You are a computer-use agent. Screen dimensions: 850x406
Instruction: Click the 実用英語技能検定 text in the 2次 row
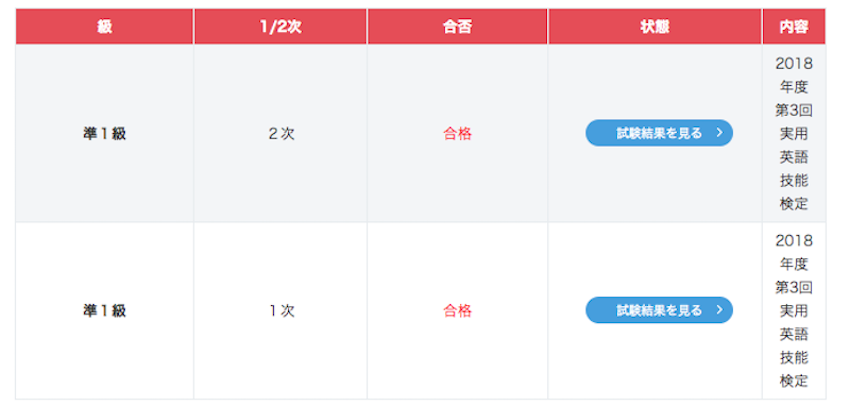click(x=793, y=168)
